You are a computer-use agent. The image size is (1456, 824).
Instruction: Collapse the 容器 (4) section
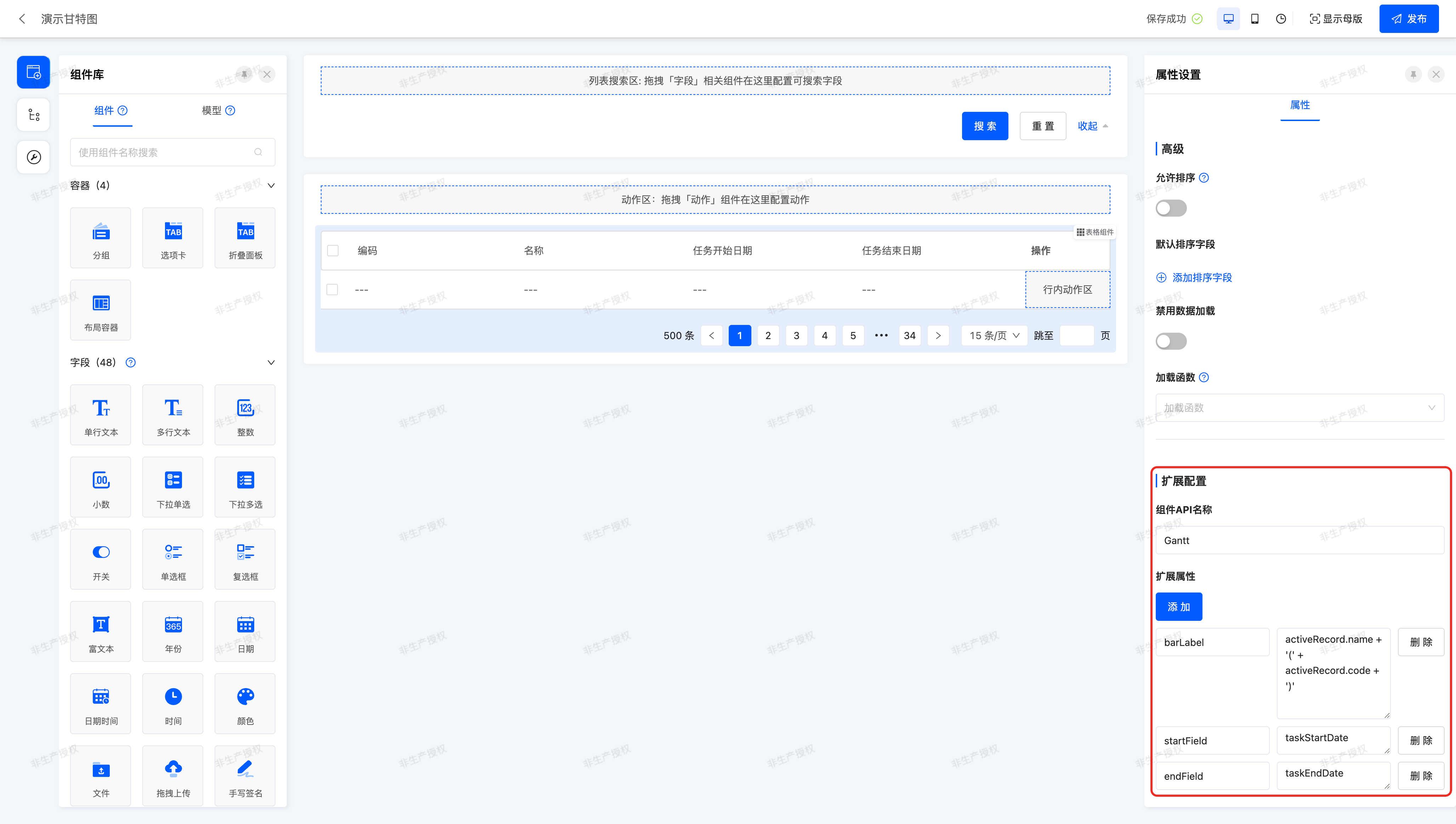[x=271, y=185]
